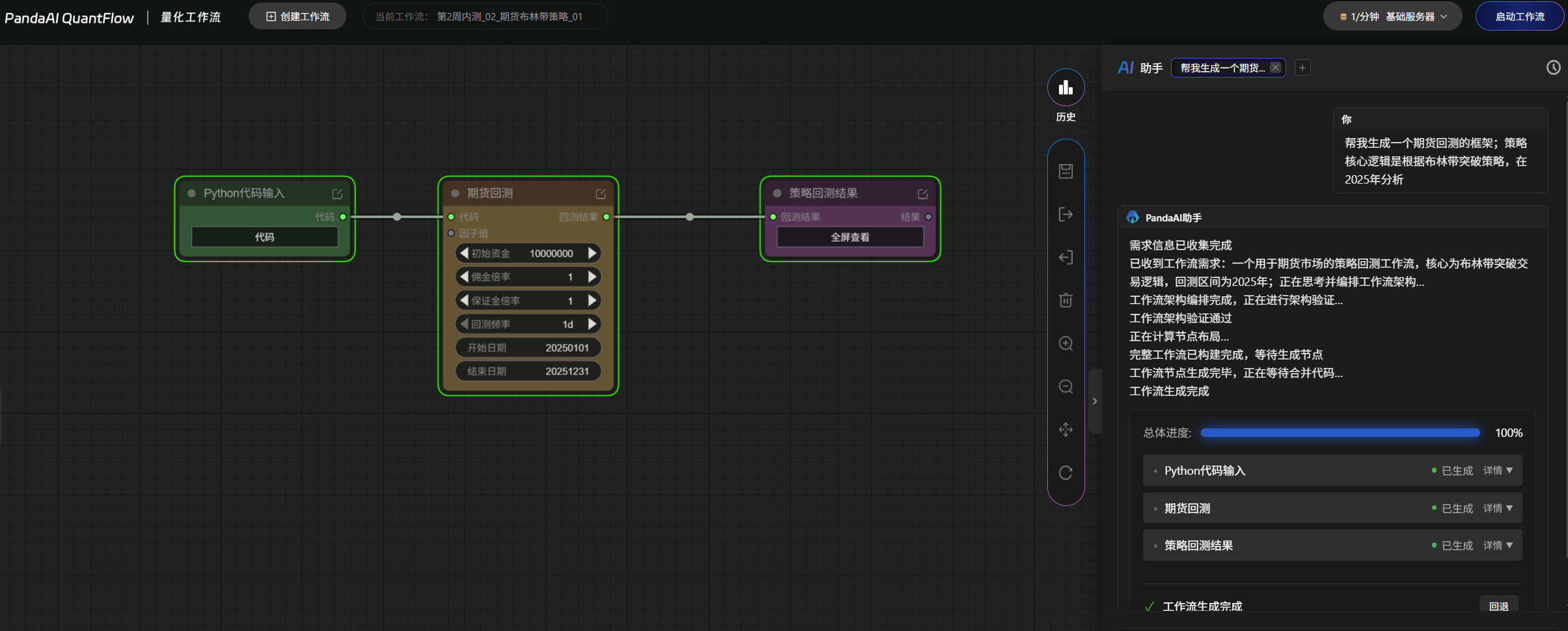Click the 代码 input port on 期货回测 node
The image size is (1568, 631).
[x=451, y=217]
